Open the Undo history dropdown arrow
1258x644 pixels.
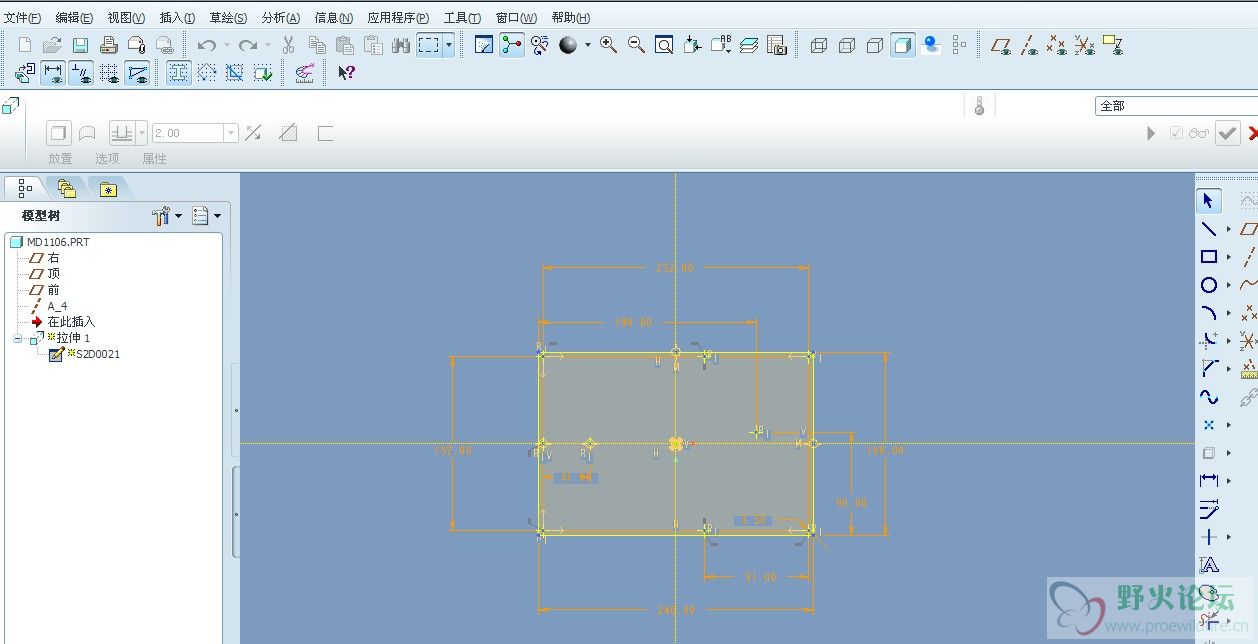coord(227,45)
